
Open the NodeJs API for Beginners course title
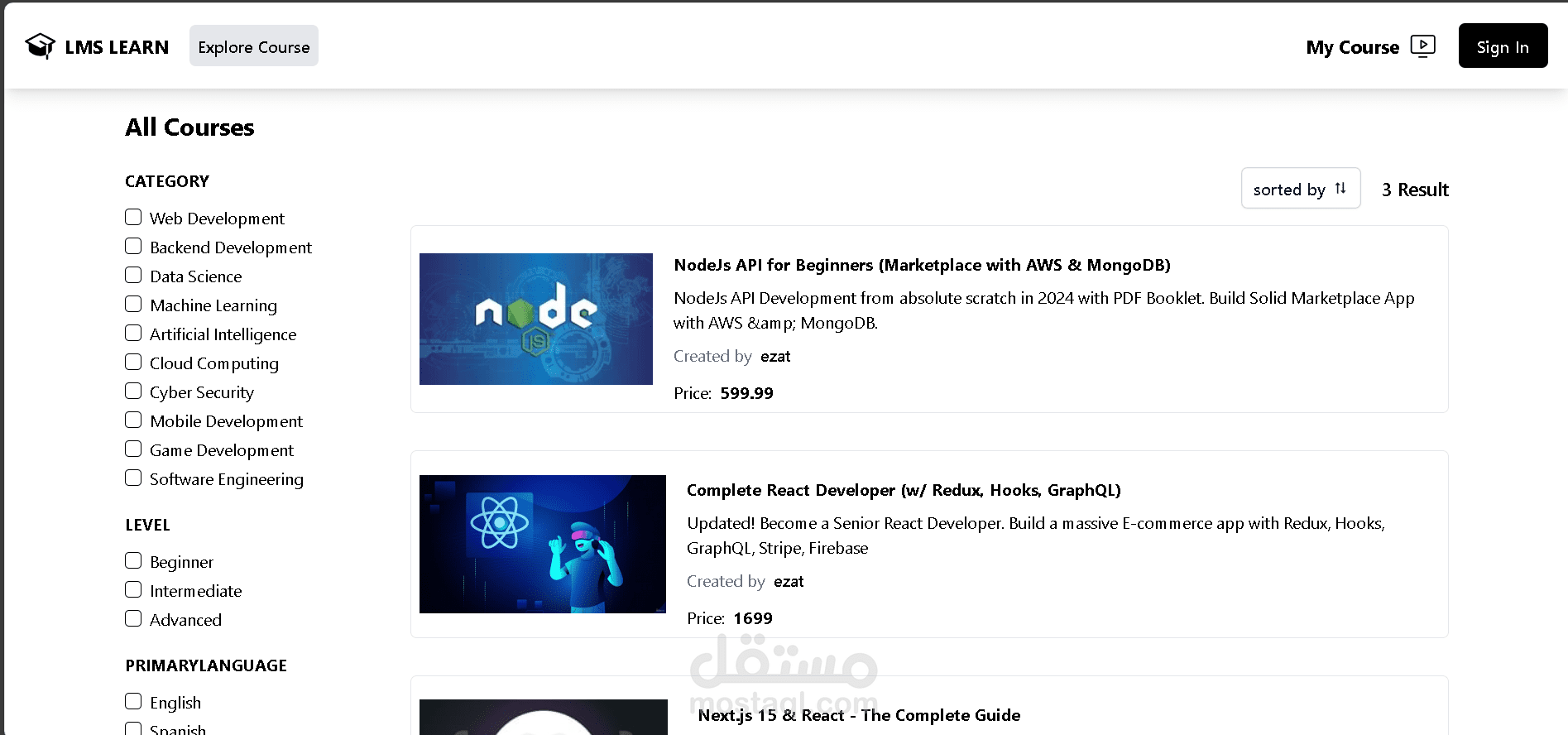click(x=922, y=265)
